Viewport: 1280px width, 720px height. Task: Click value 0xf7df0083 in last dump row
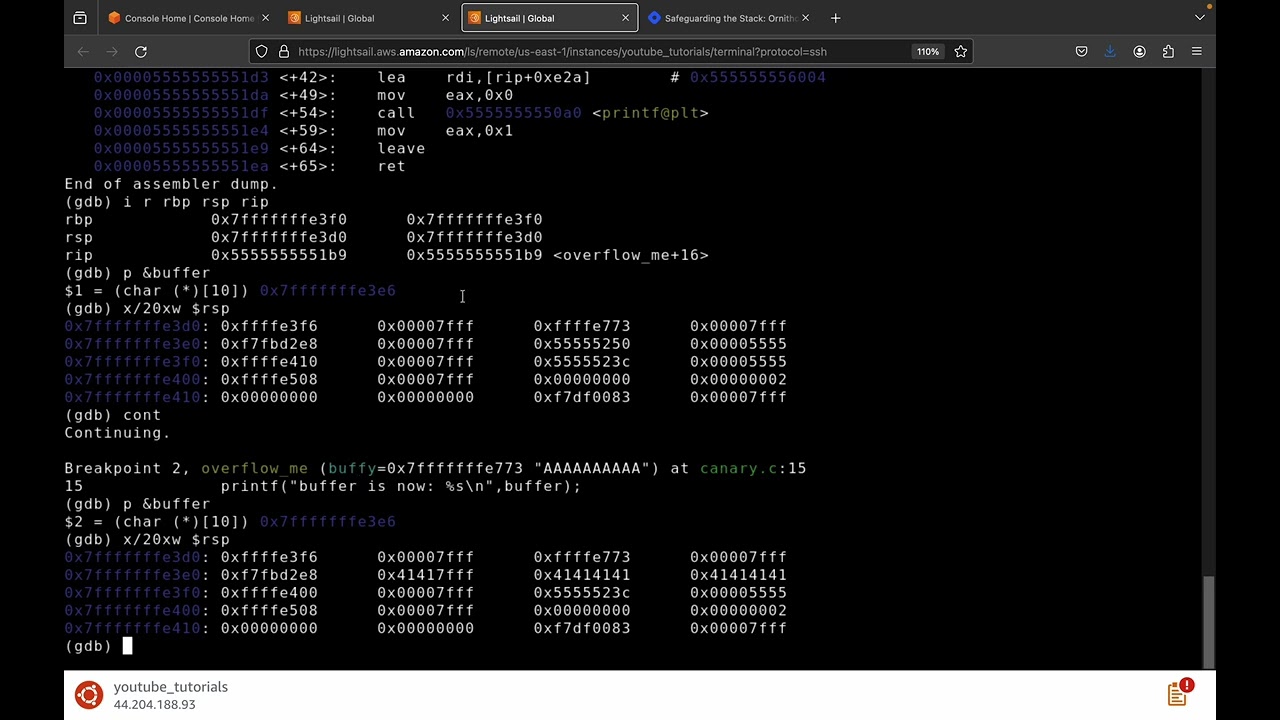[x=582, y=628]
